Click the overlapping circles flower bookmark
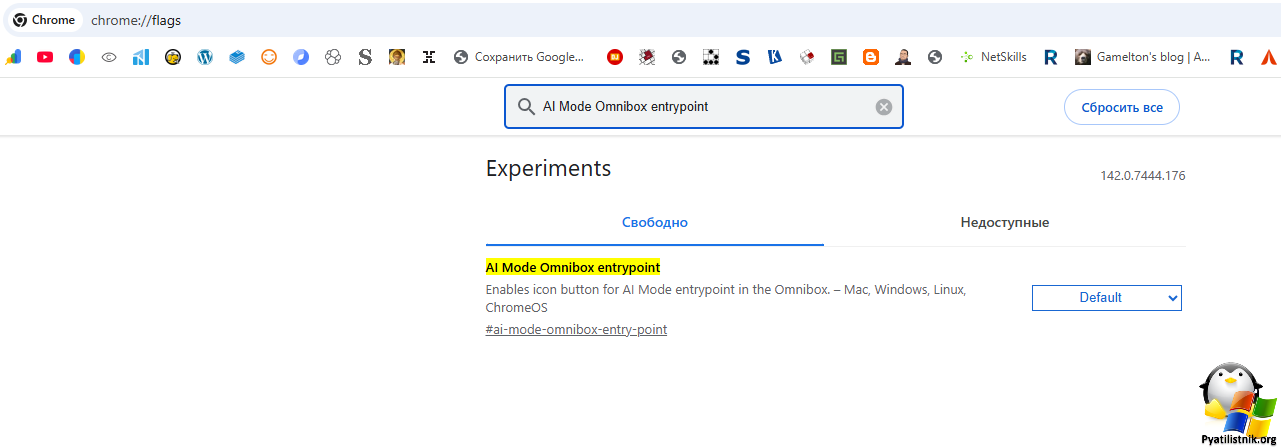Viewport: 1281px width, 448px height. pyautogui.click(x=333, y=57)
